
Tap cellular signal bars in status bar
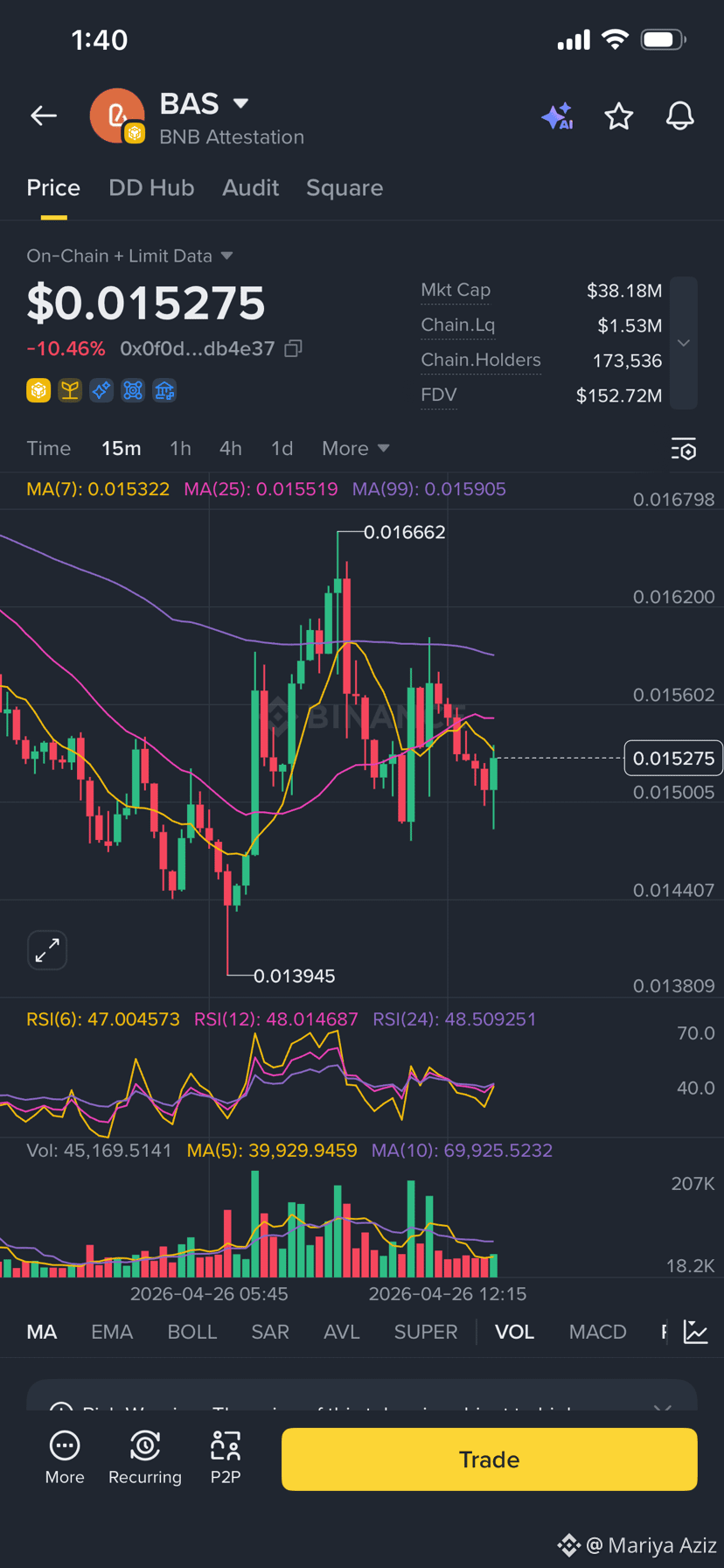coord(574,40)
